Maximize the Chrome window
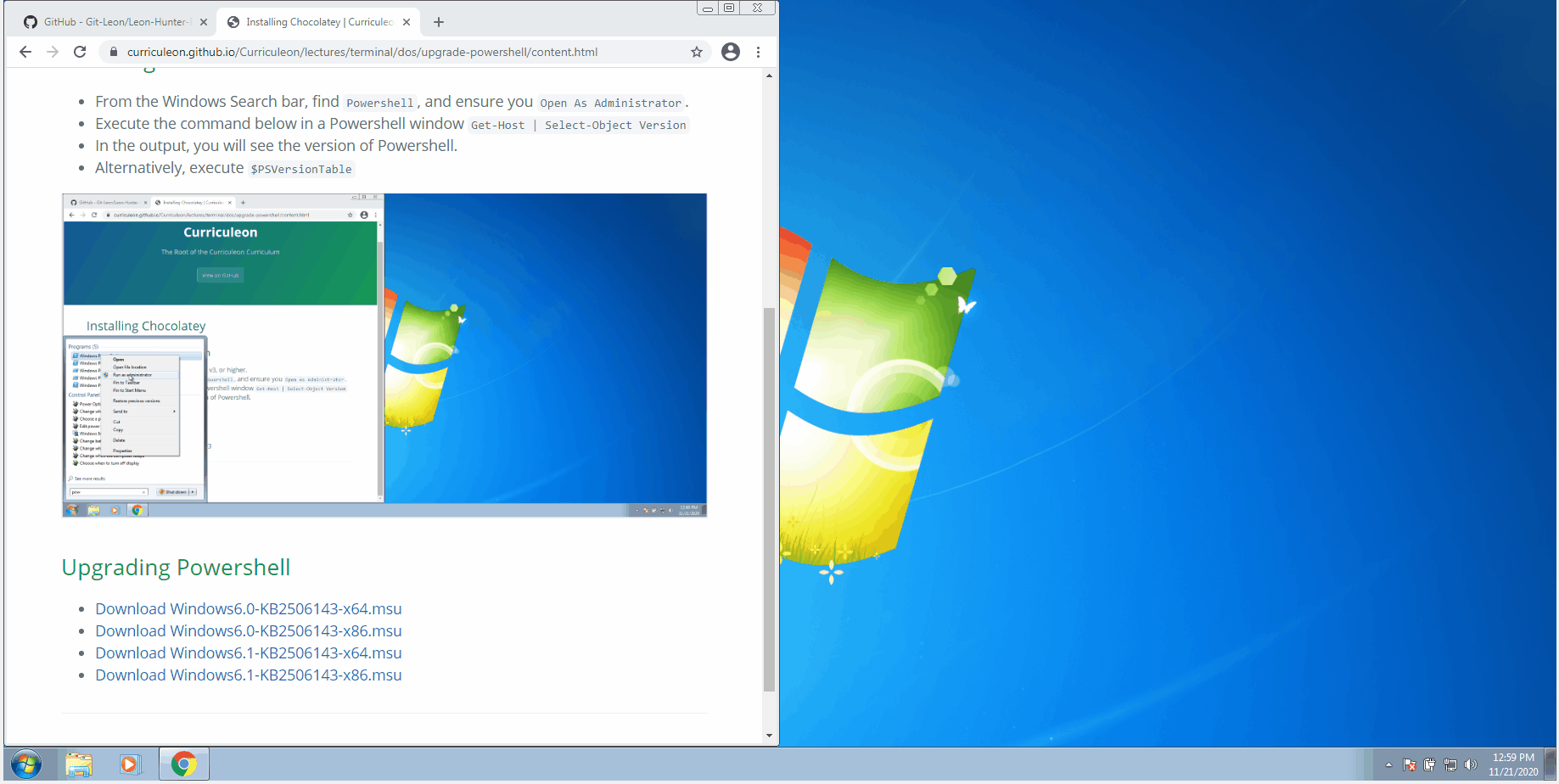The height and width of the screenshot is (784, 1559). (x=728, y=8)
